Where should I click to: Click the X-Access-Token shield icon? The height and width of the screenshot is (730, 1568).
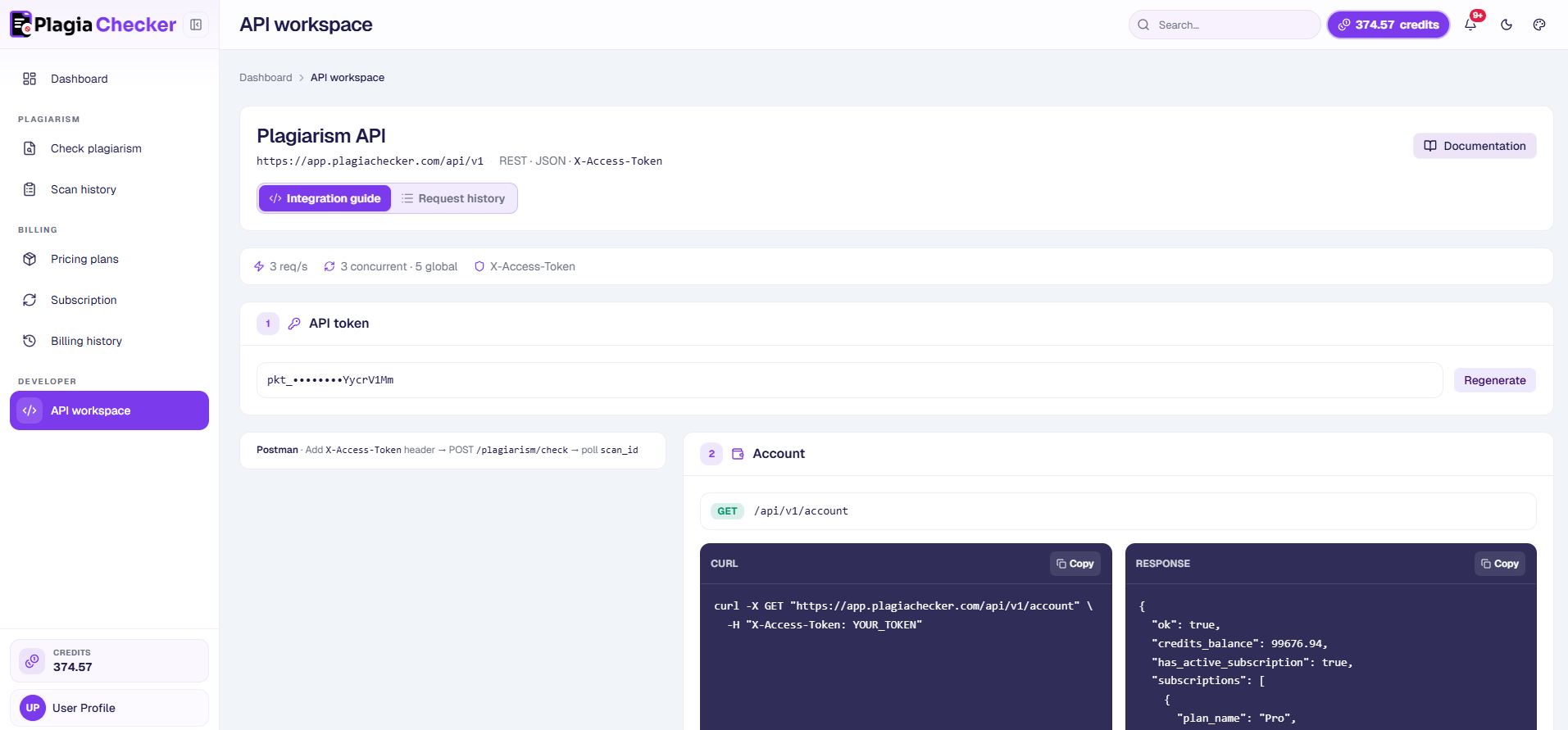[479, 266]
